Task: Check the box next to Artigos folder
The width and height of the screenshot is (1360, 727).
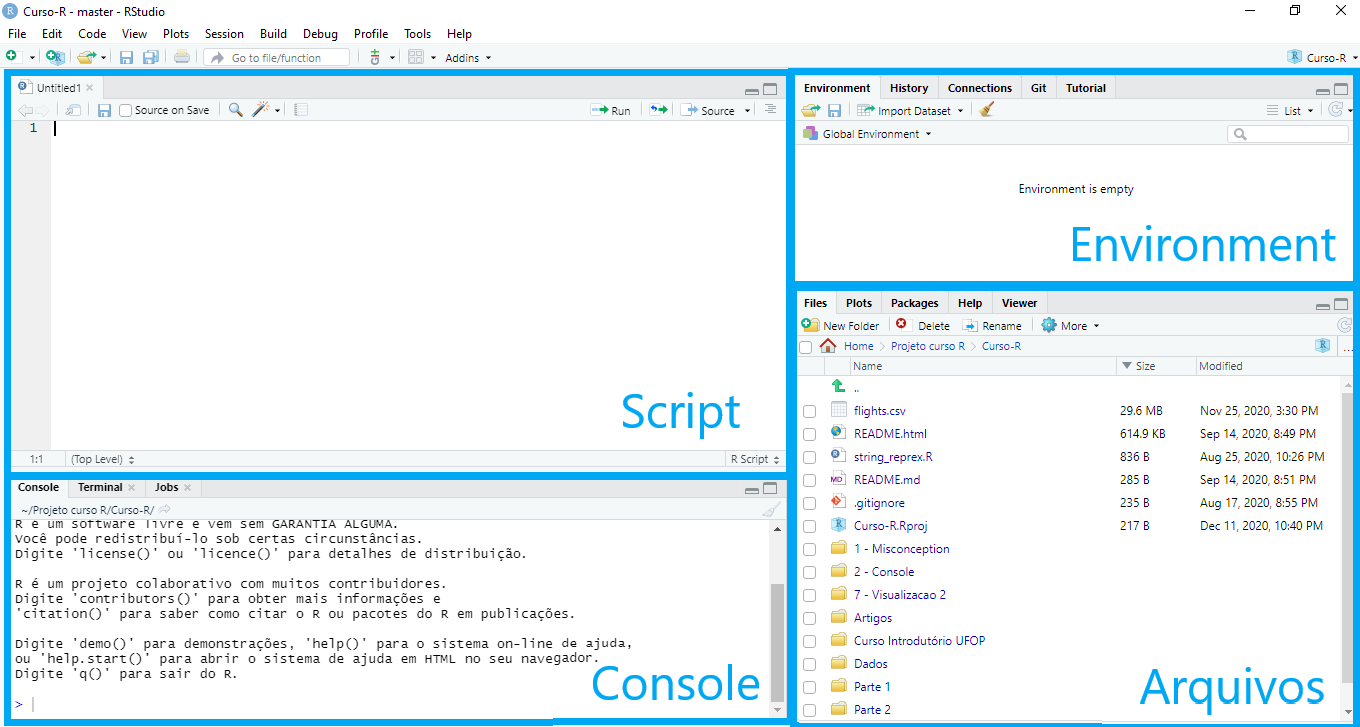Action: pyautogui.click(x=809, y=618)
